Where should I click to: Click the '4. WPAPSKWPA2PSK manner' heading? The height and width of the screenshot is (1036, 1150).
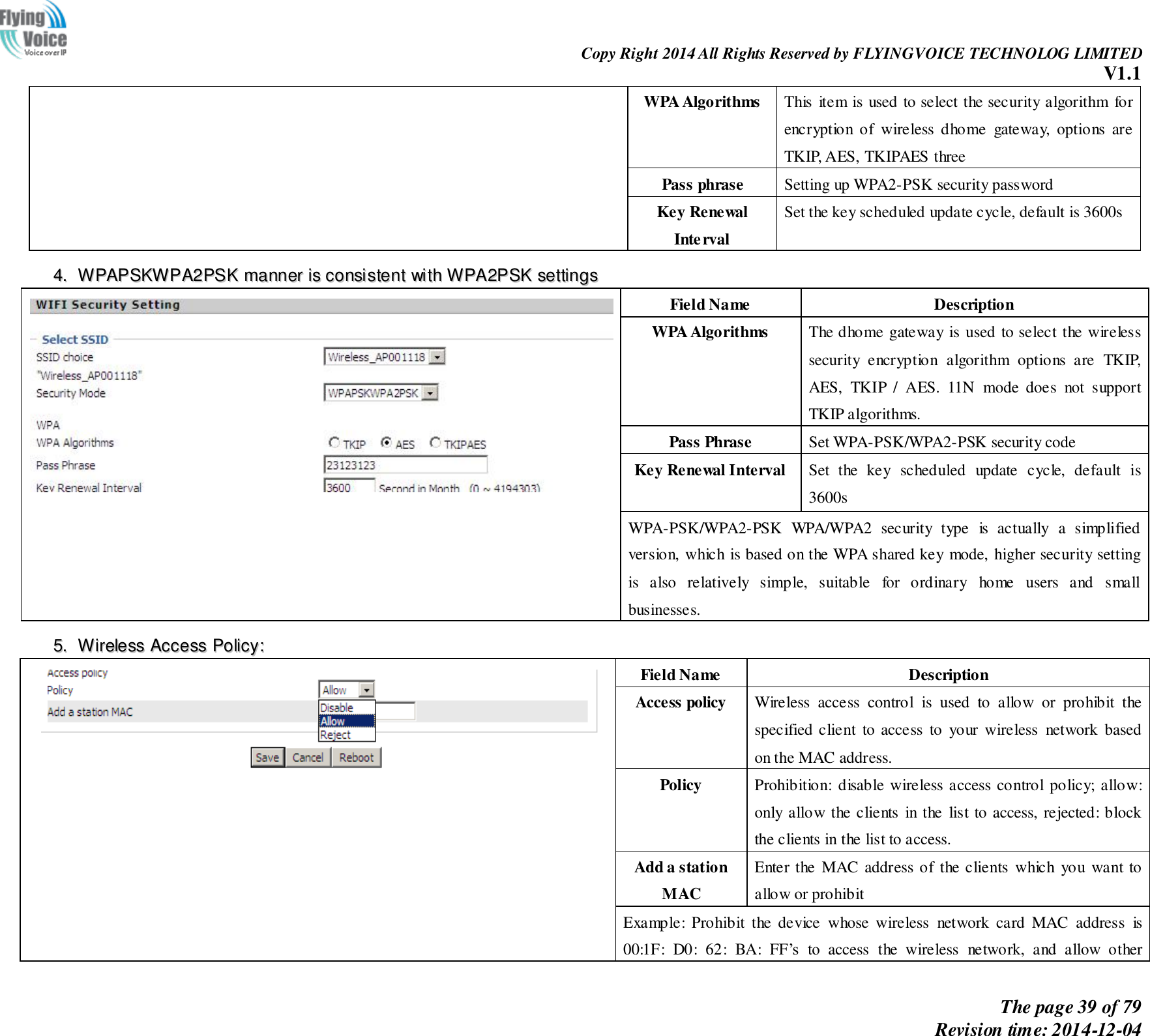[x=325, y=275]
